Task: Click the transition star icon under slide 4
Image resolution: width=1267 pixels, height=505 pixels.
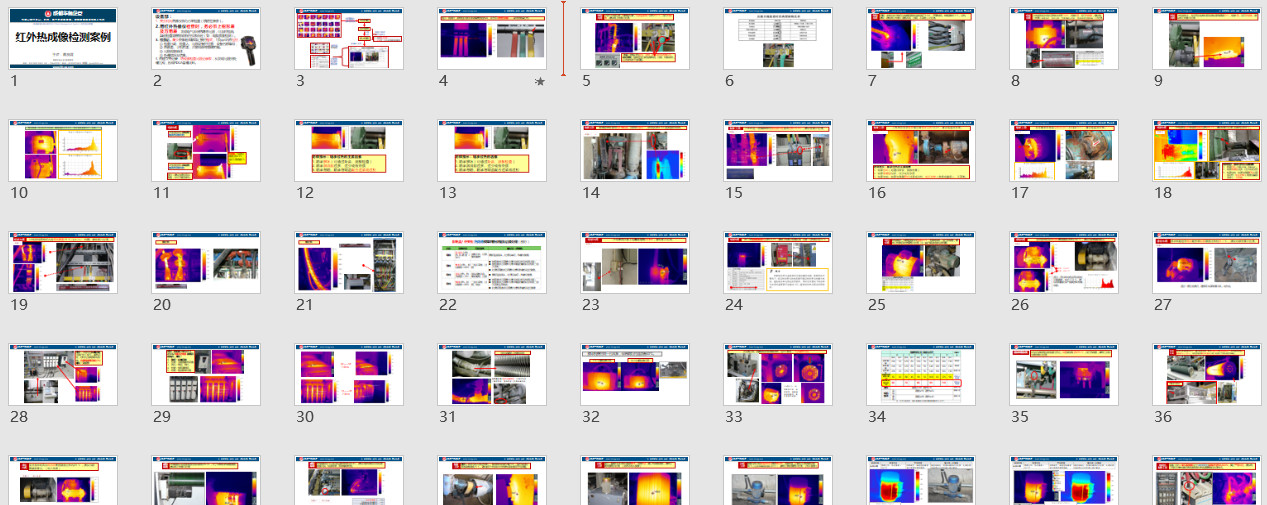Action: [540, 82]
